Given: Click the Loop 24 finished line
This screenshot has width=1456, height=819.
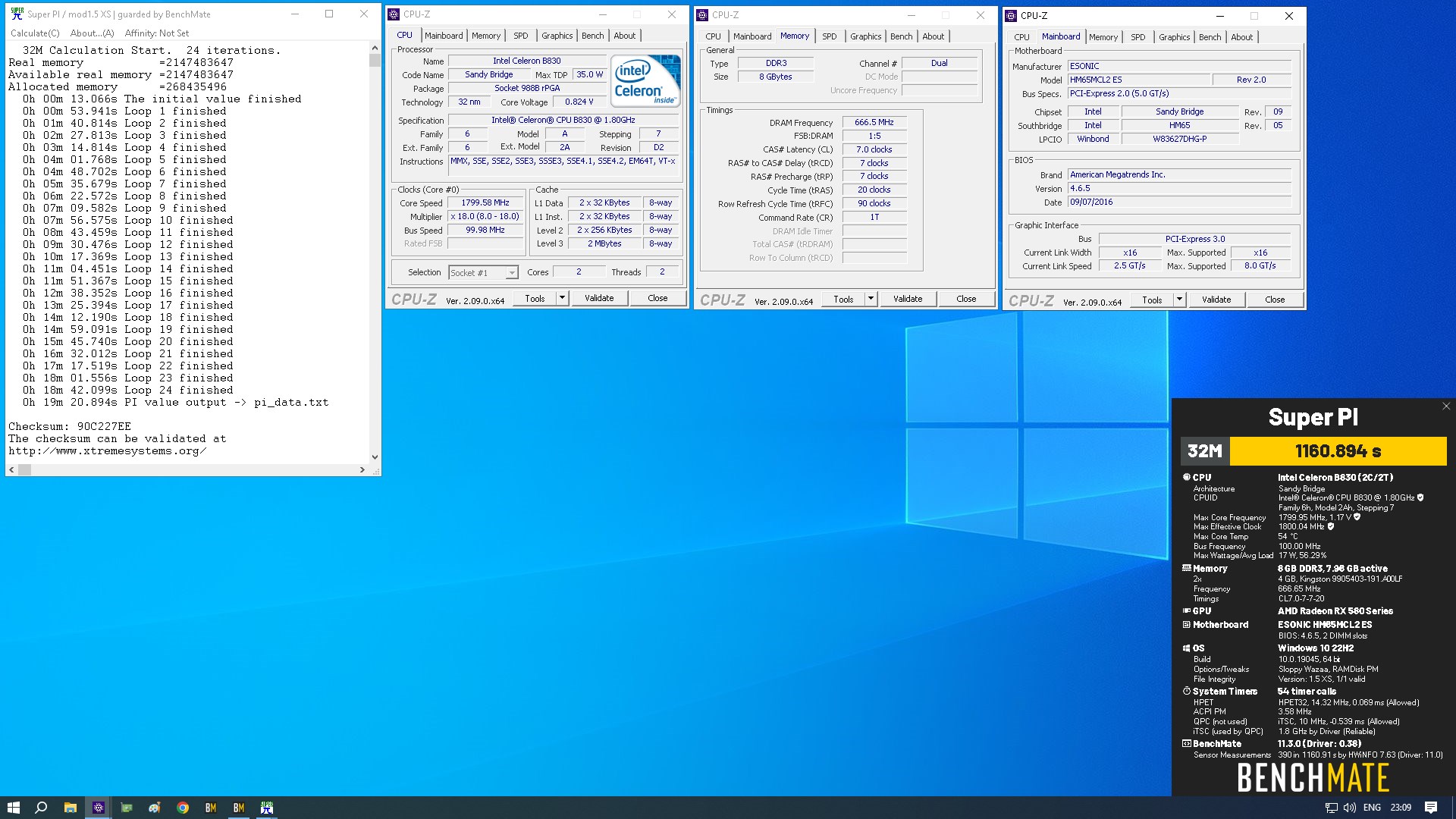Looking at the screenshot, I should [127, 390].
